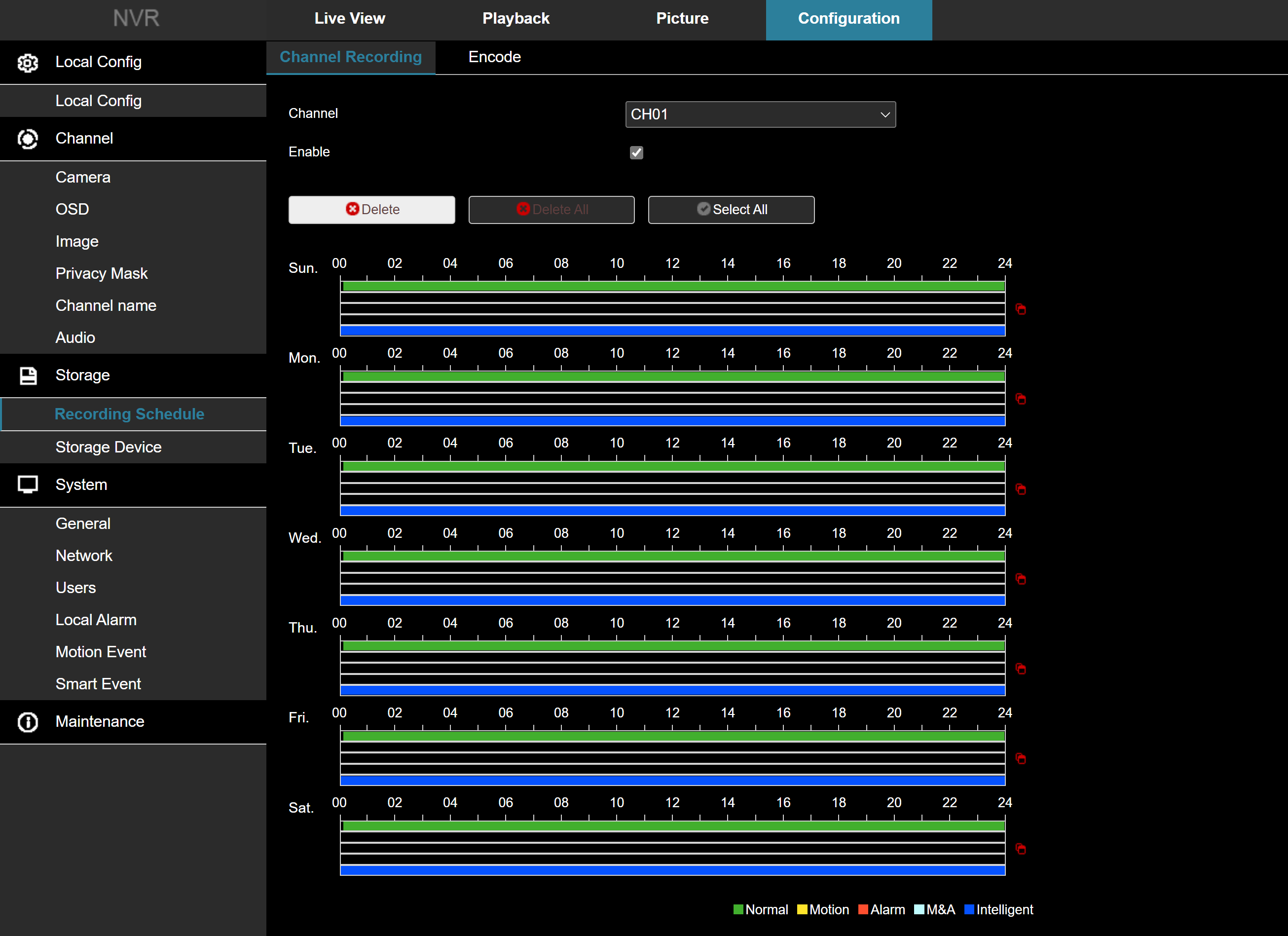This screenshot has height=936, width=1288.
Task: Click the red copy icon beside Monday schedule
Action: point(1021,399)
